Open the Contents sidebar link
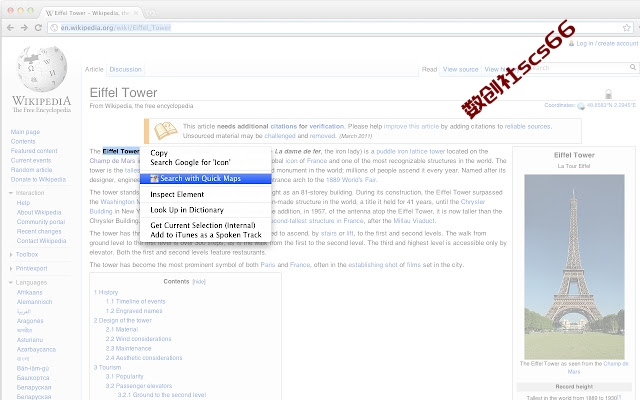Screen dimensions: 640x400 [23, 141]
